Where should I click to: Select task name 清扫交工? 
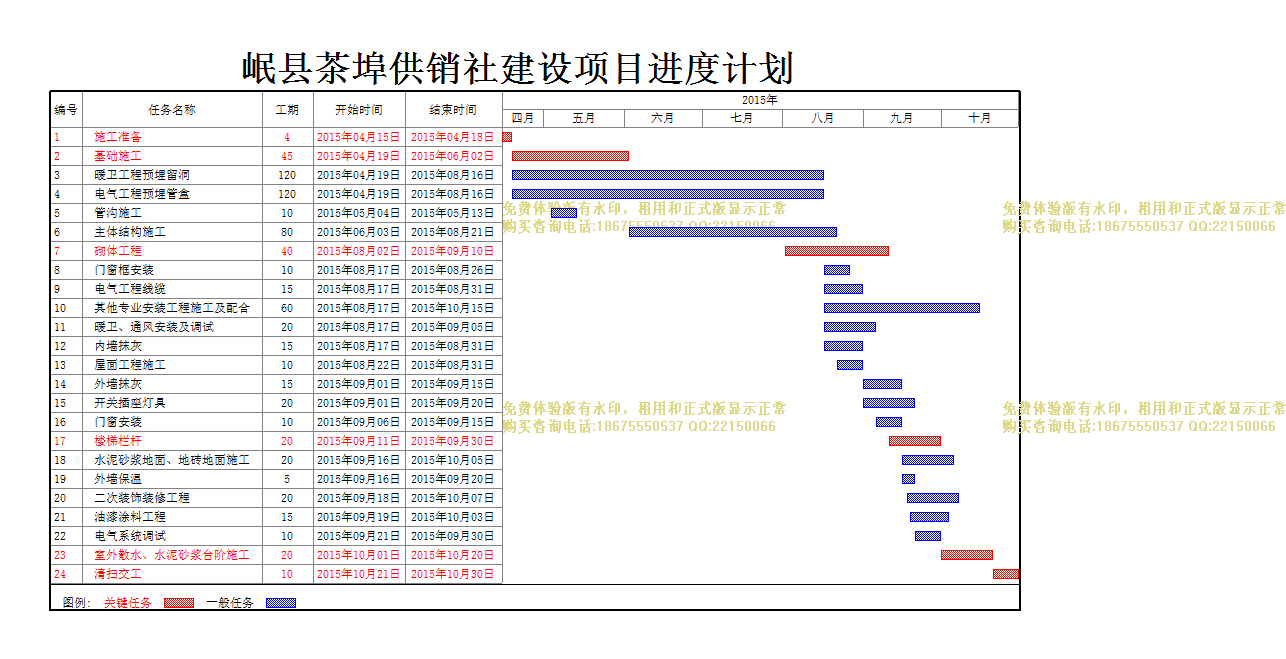(118, 574)
